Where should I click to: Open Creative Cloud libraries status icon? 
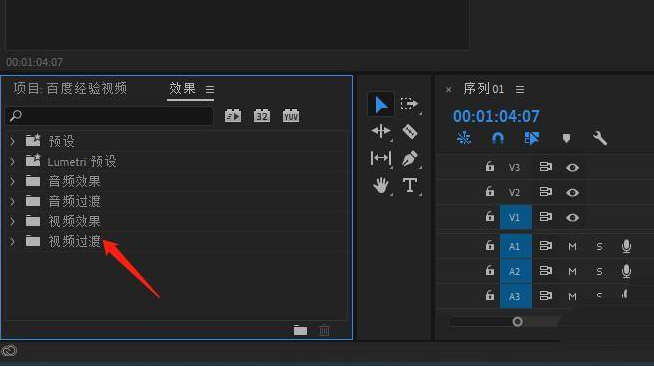point(9,350)
